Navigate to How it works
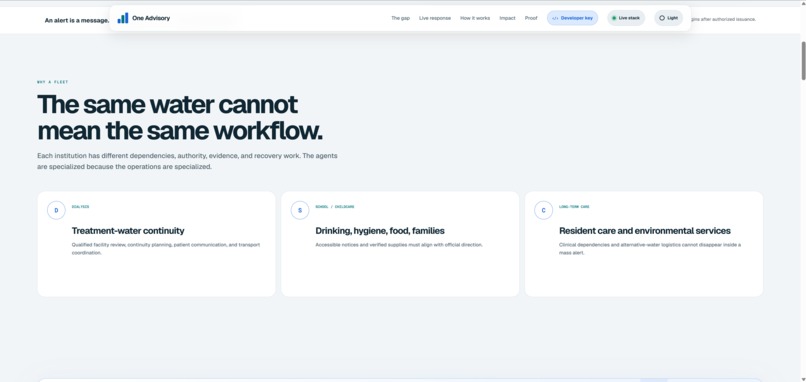 pos(475,18)
